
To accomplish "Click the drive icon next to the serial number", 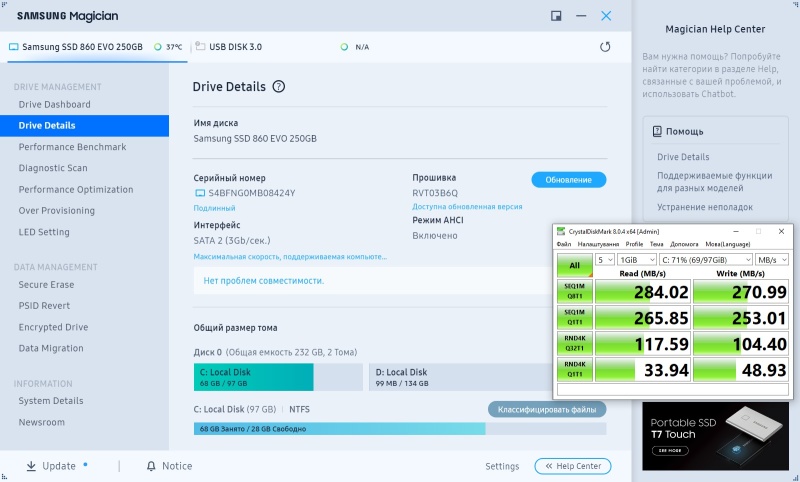I will [200, 193].
